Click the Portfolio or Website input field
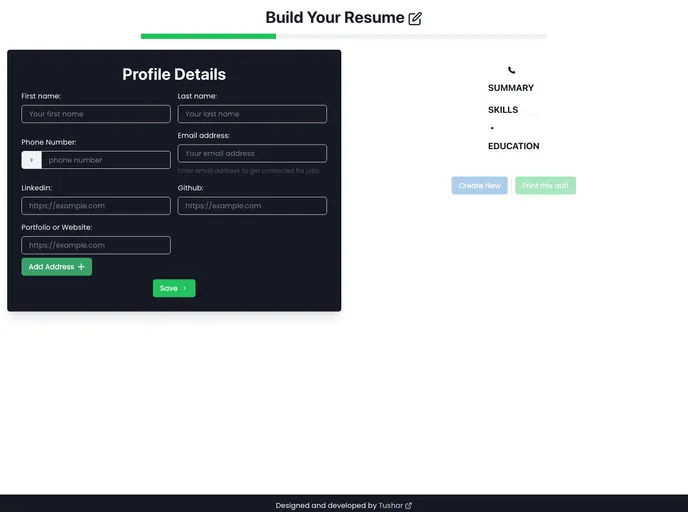 point(96,245)
